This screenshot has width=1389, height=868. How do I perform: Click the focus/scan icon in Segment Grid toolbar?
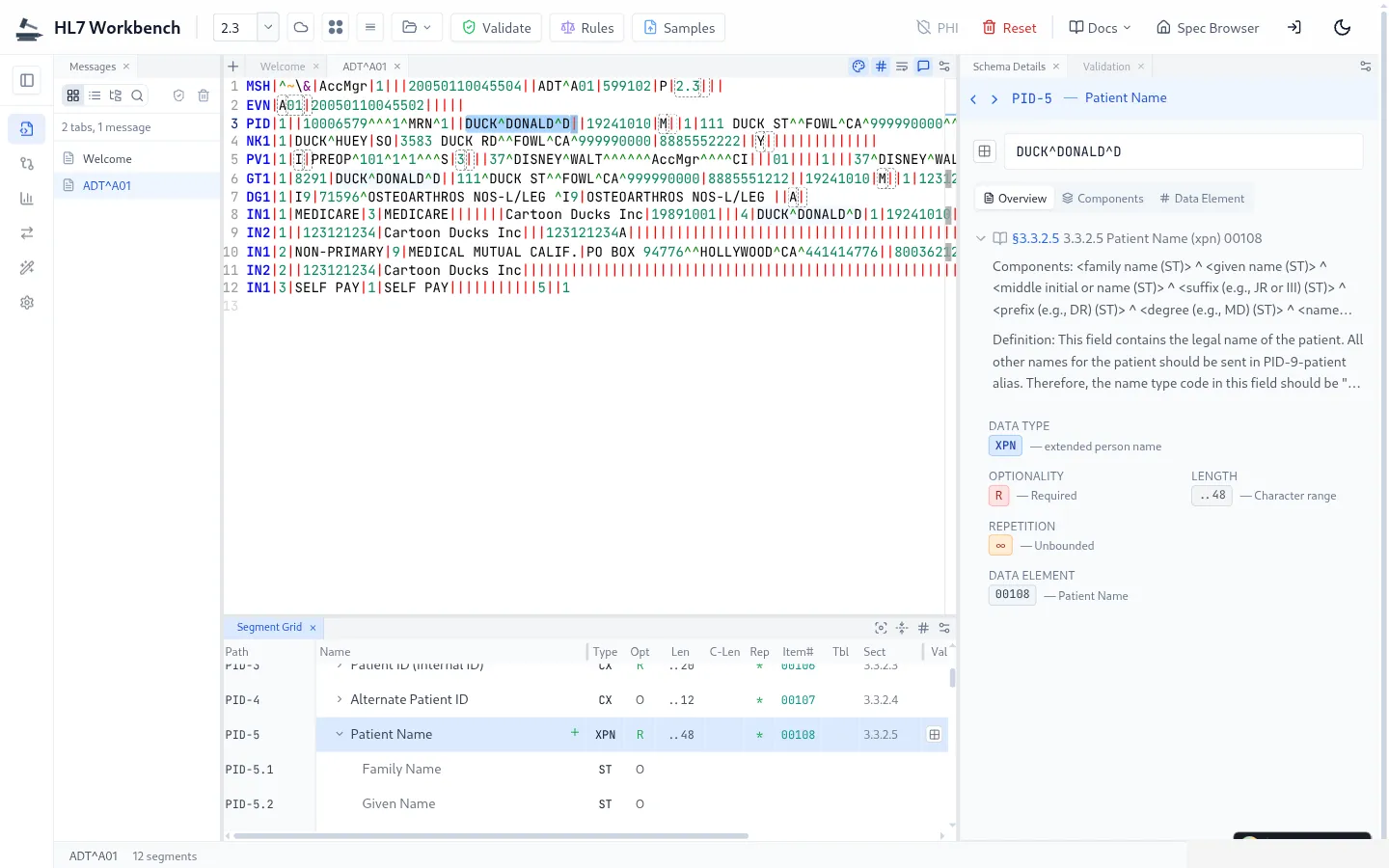coord(881,627)
